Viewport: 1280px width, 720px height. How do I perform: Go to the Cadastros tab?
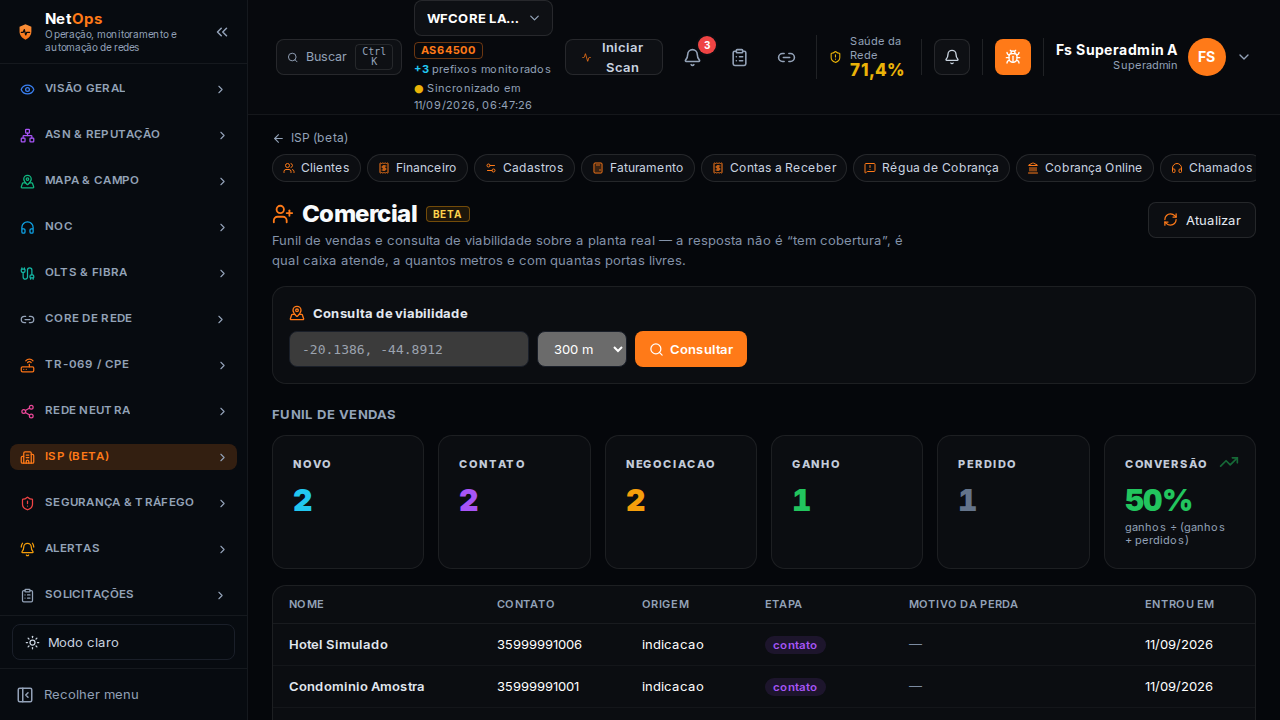click(x=524, y=168)
